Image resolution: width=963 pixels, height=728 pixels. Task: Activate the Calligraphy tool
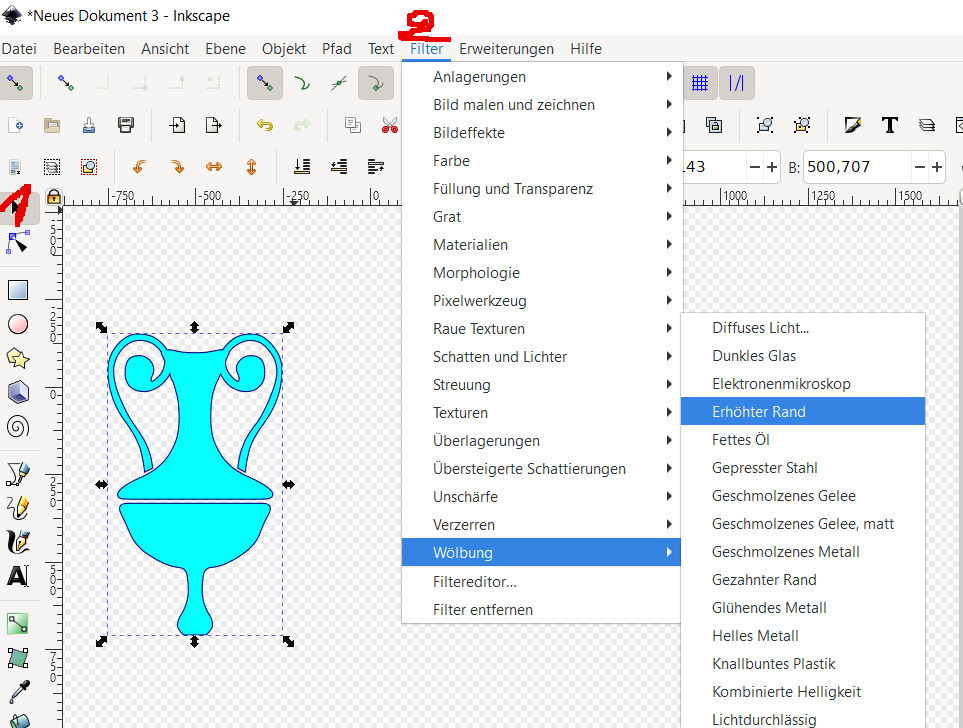click(18, 542)
